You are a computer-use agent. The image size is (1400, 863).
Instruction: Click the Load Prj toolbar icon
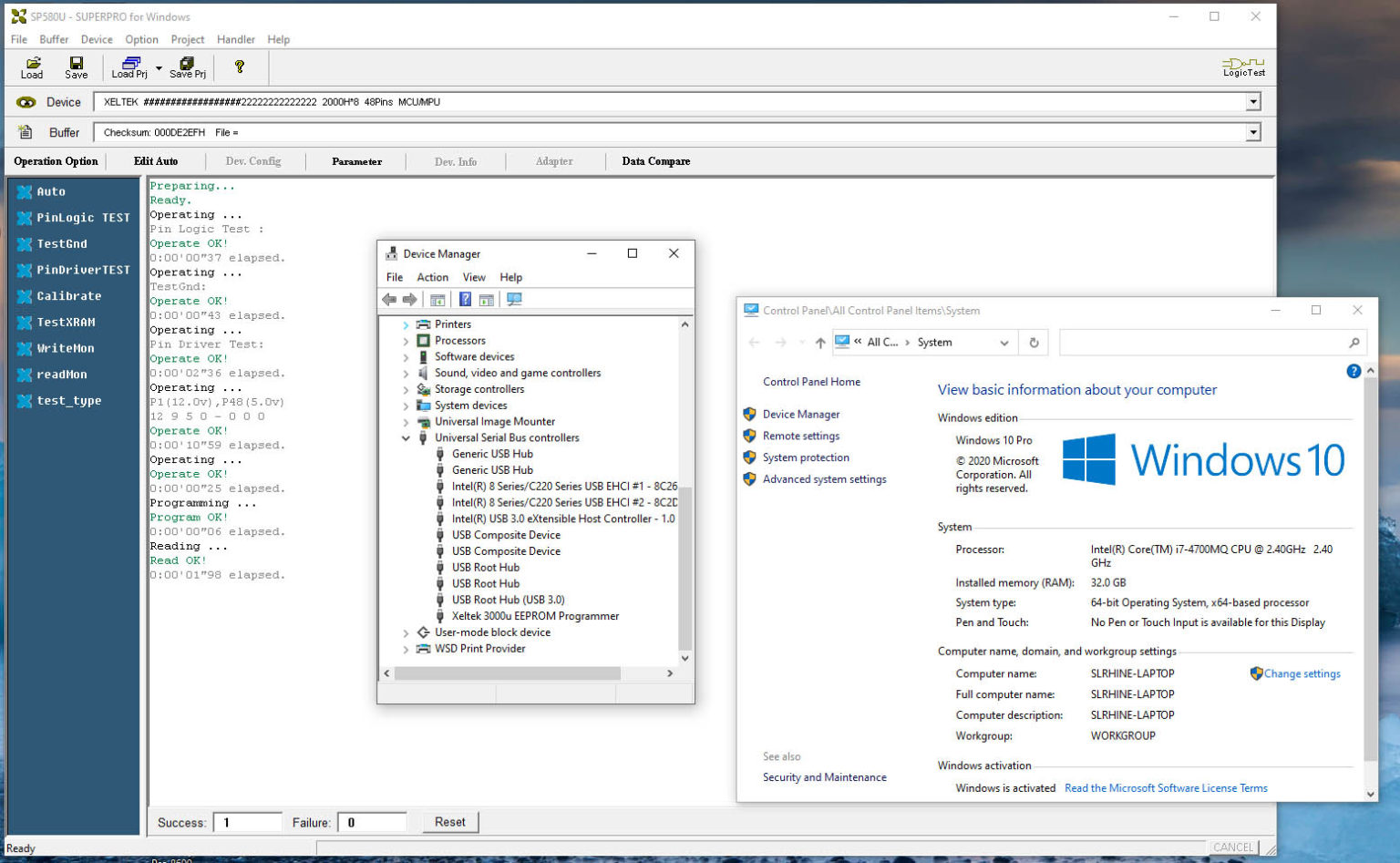129,67
